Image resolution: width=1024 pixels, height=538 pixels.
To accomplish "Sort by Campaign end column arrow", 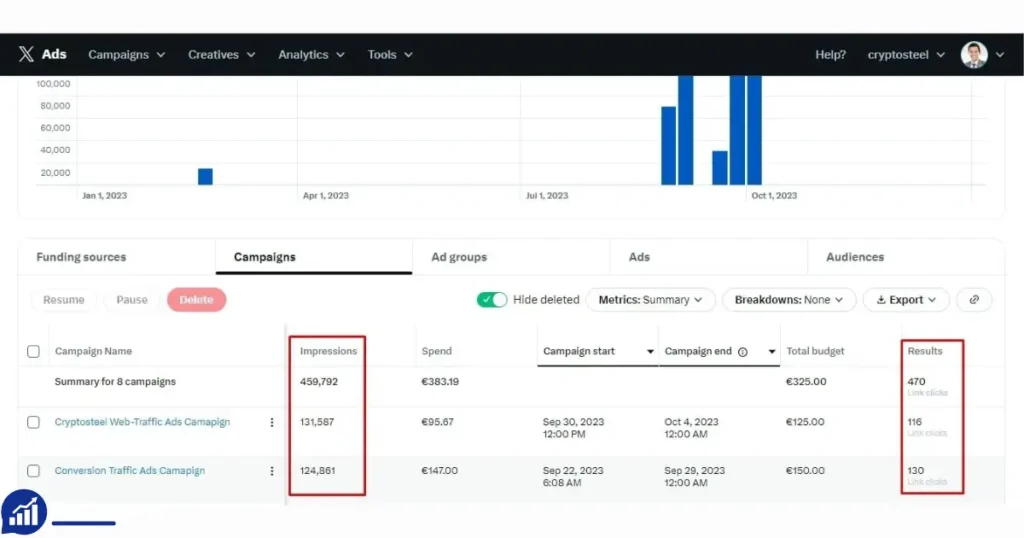I will 771,351.
